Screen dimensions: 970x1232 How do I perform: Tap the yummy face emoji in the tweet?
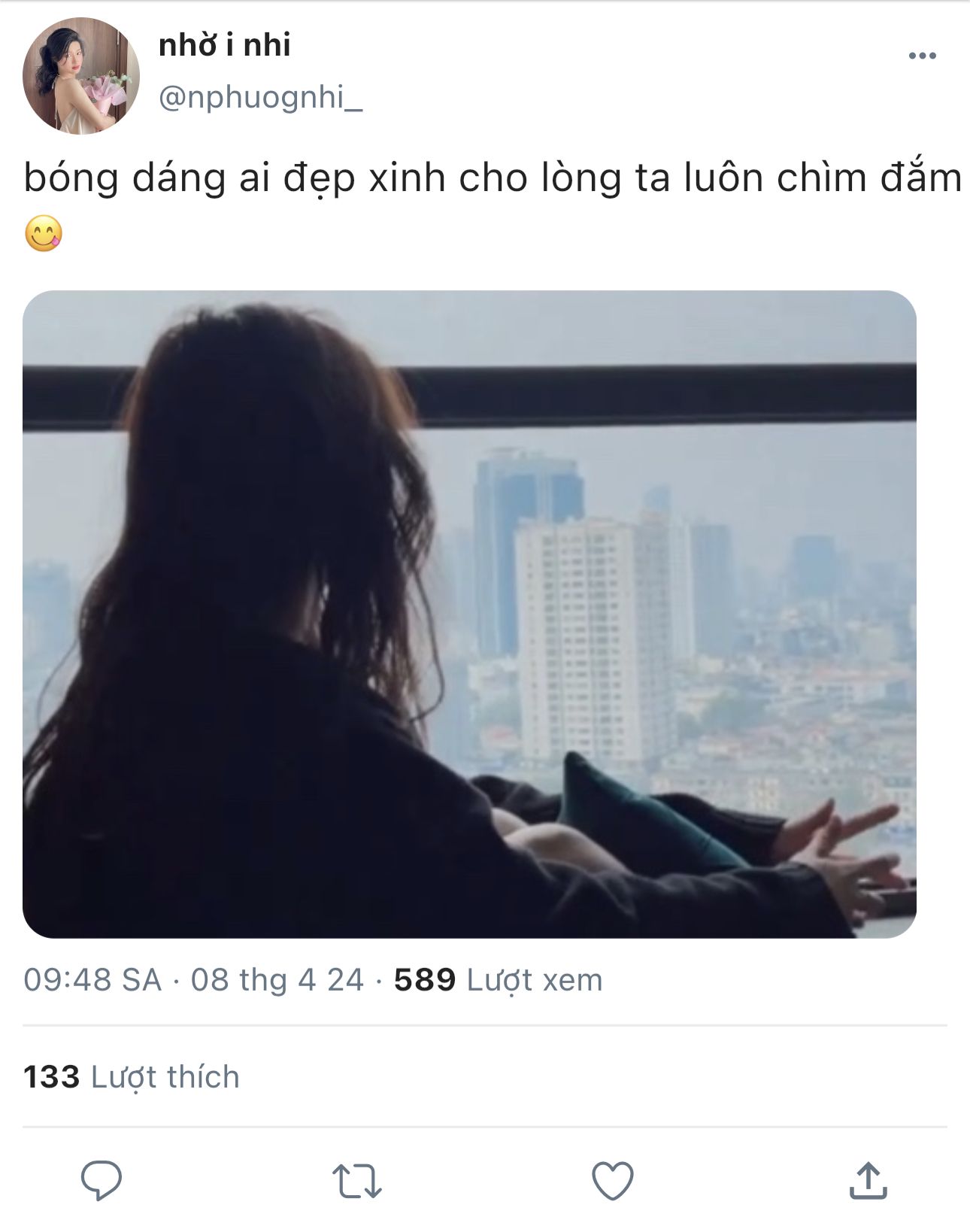tap(44, 233)
